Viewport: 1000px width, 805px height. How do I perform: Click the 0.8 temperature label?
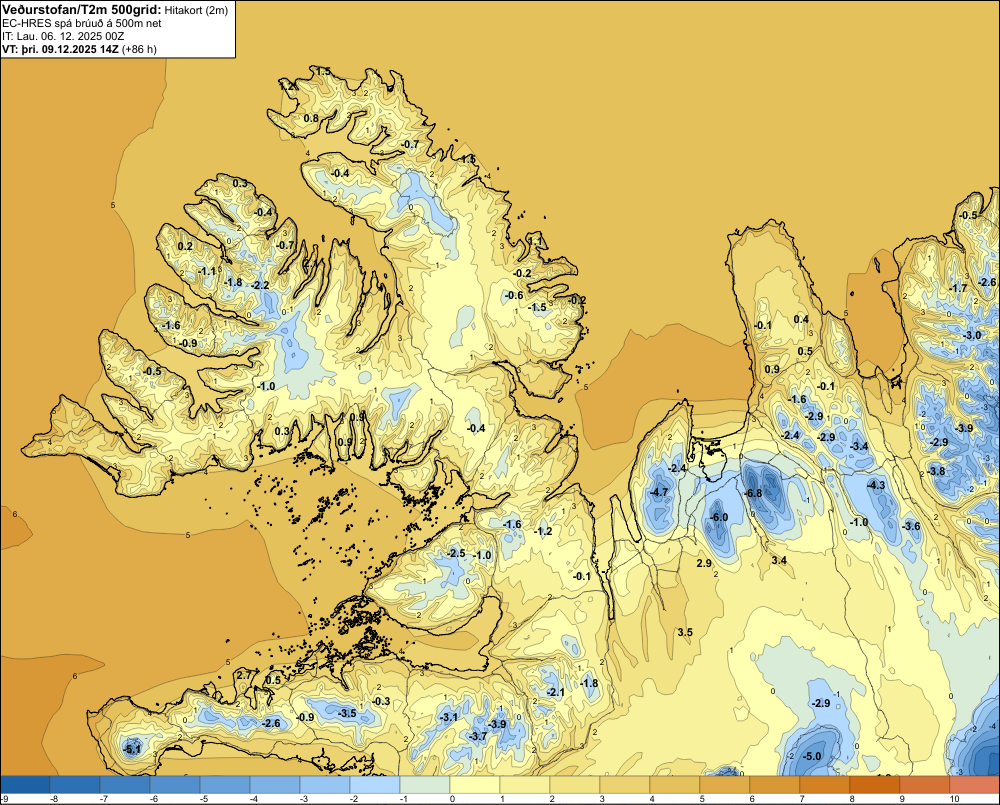[x=311, y=119]
